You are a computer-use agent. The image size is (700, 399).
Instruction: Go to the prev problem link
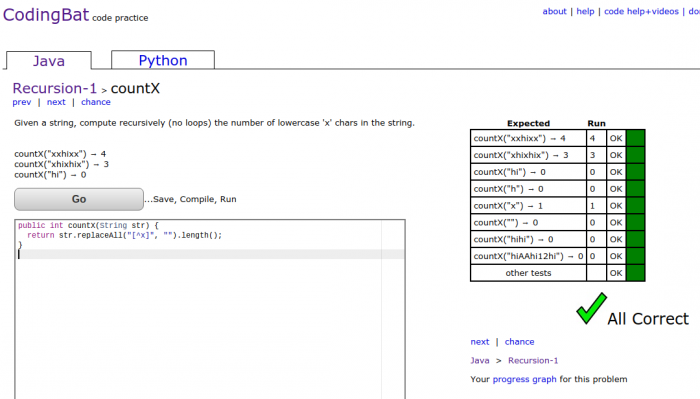[22, 102]
